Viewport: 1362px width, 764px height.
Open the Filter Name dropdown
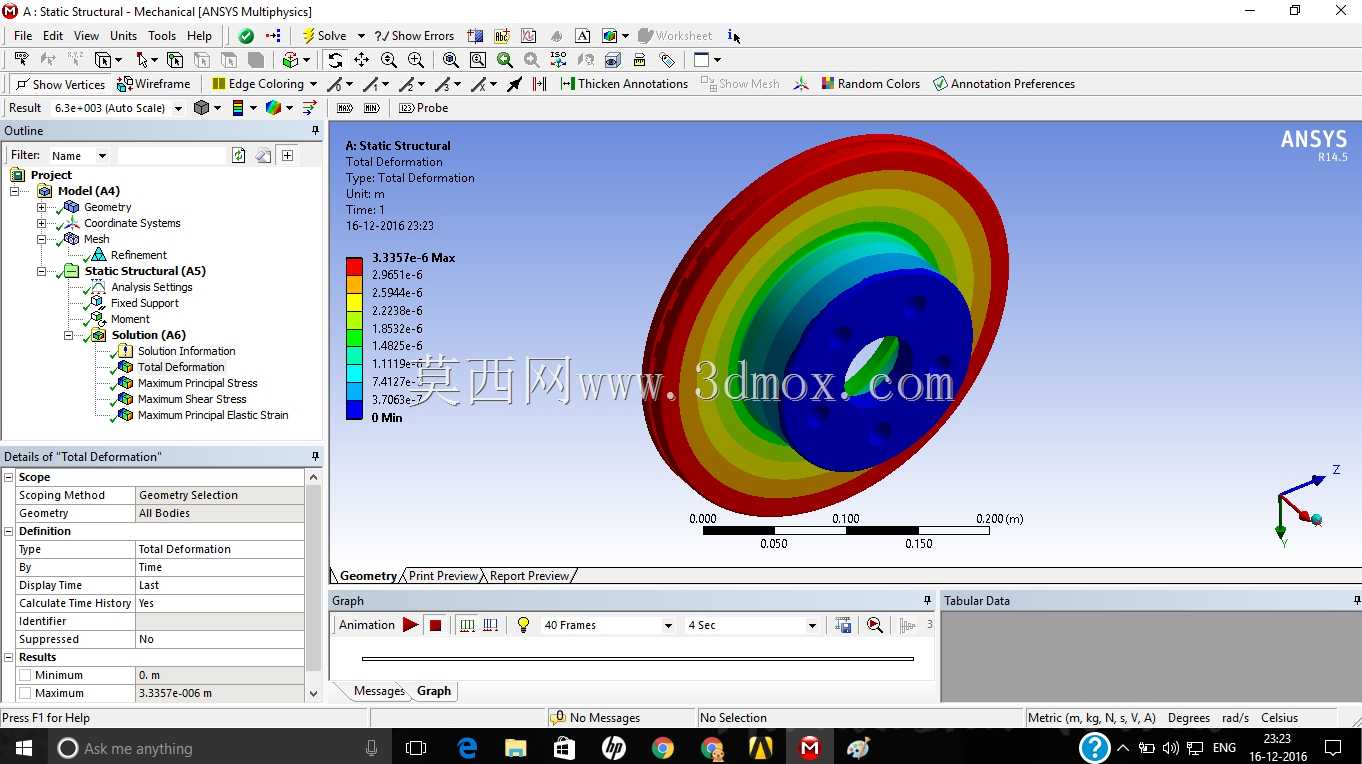(x=101, y=156)
